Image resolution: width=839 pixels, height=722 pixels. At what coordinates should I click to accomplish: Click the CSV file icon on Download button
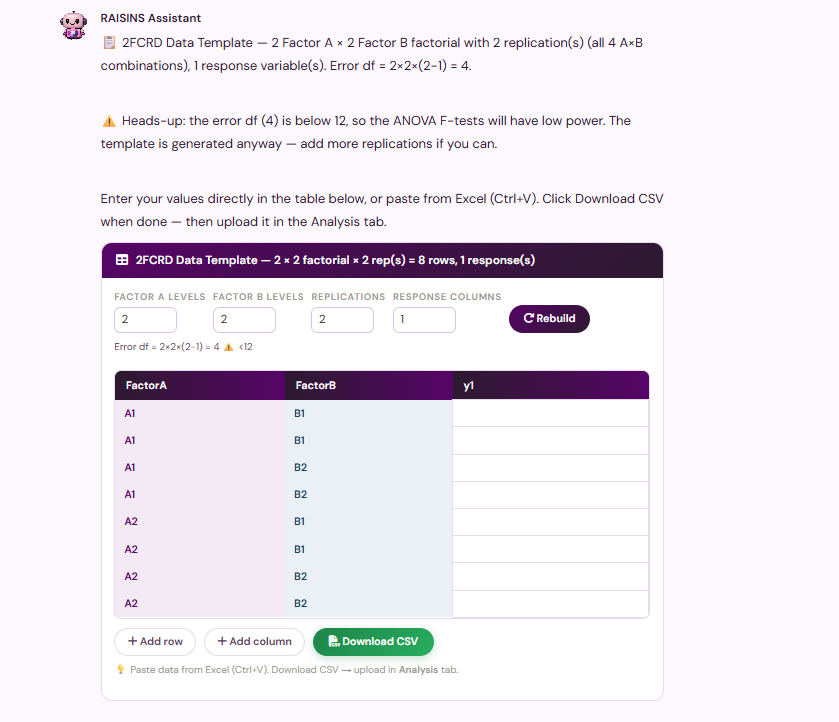(333, 641)
